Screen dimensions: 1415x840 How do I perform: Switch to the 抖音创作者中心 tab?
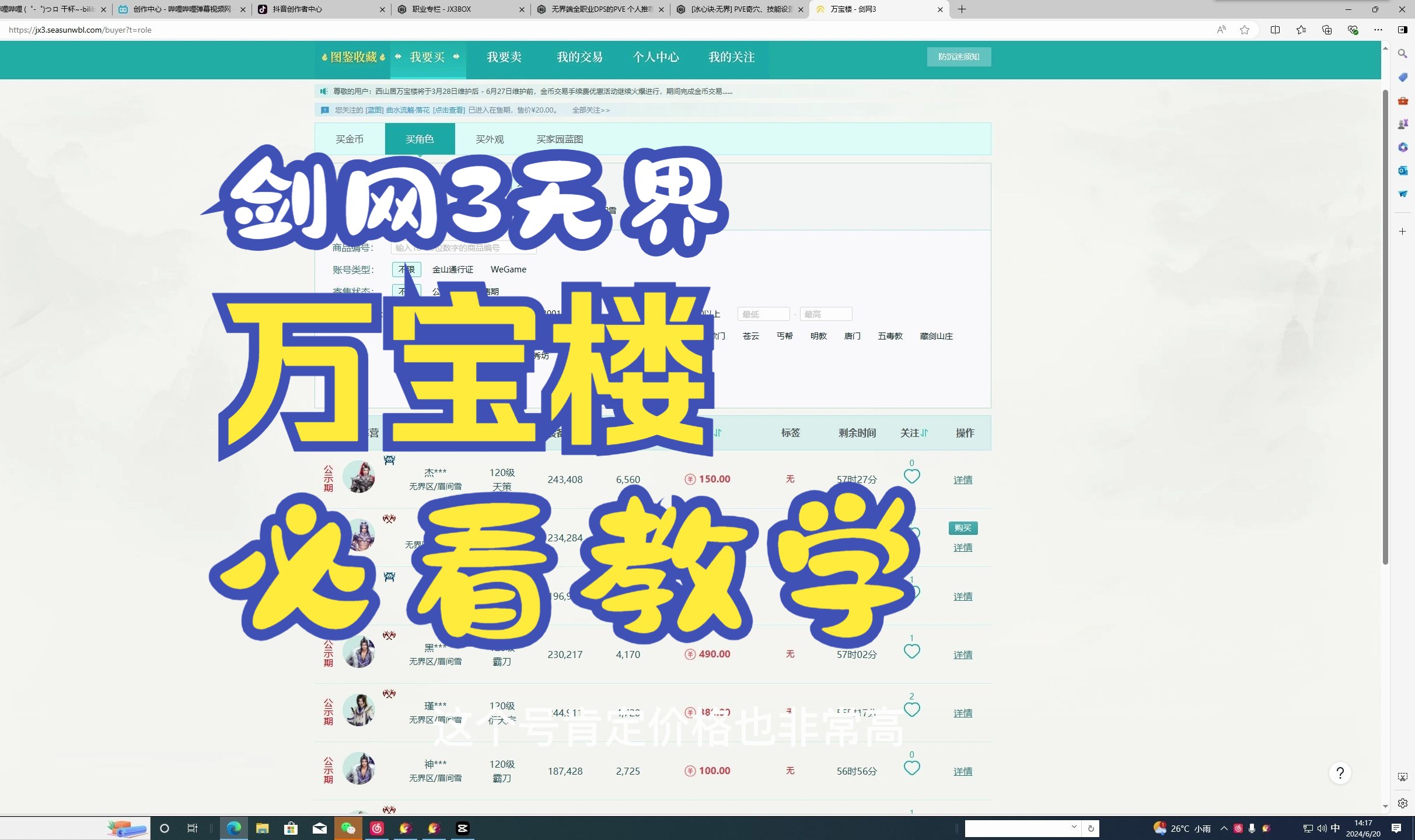pyautogui.click(x=322, y=9)
